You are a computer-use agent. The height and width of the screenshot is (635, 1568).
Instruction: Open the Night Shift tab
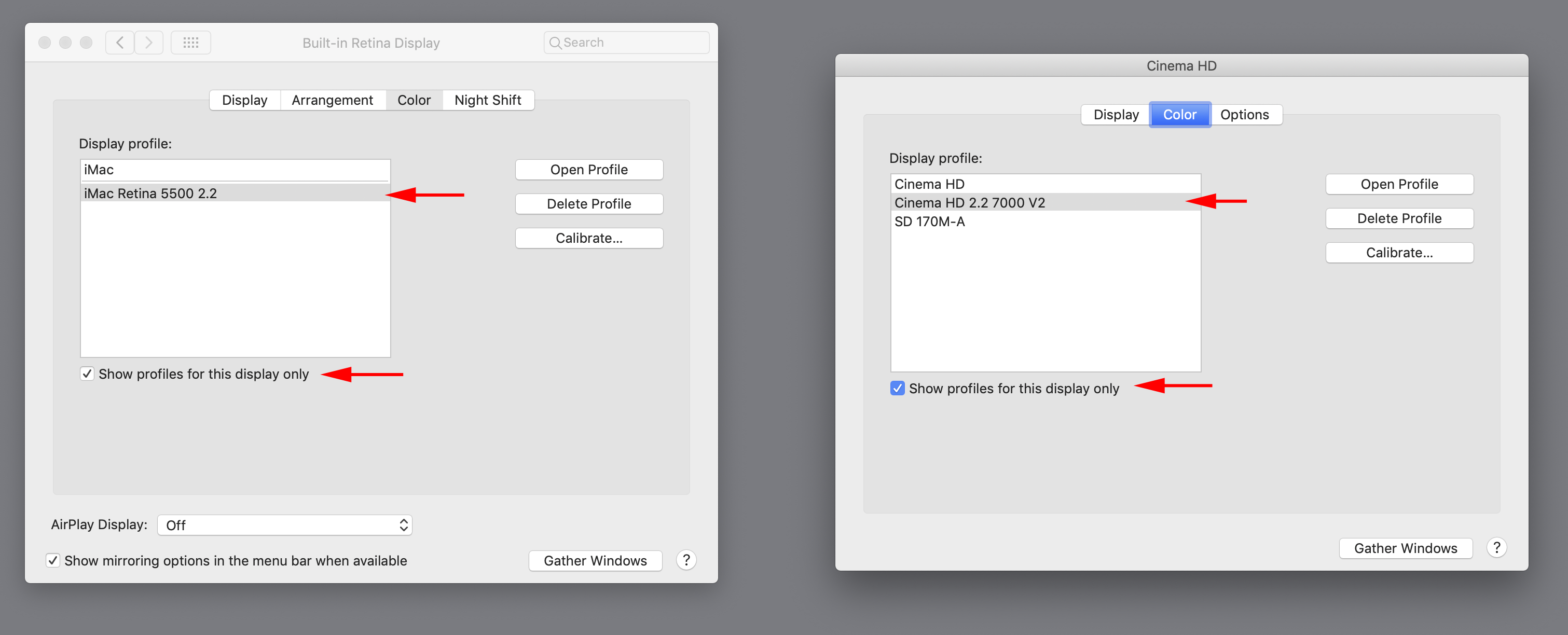tap(488, 99)
